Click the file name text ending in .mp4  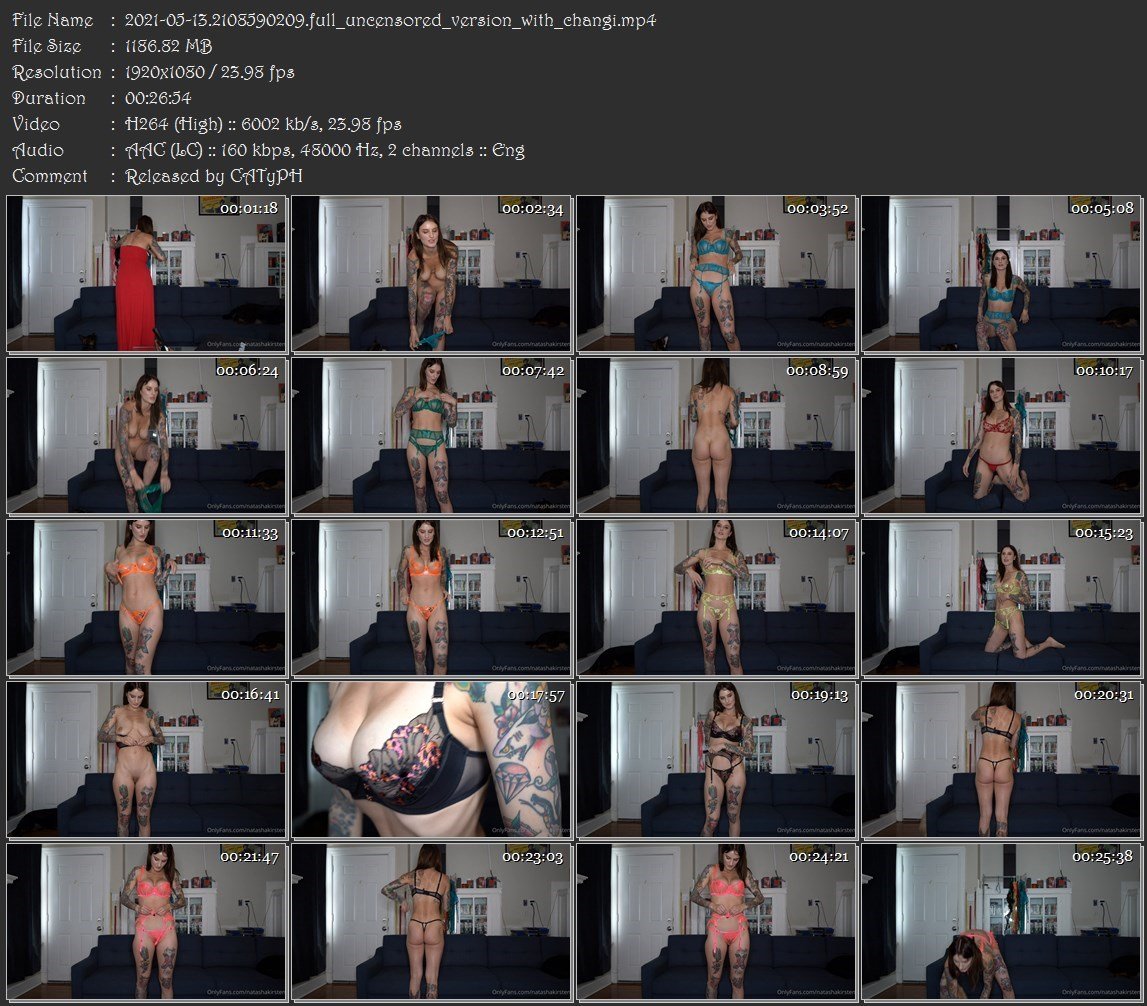[390, 20]
